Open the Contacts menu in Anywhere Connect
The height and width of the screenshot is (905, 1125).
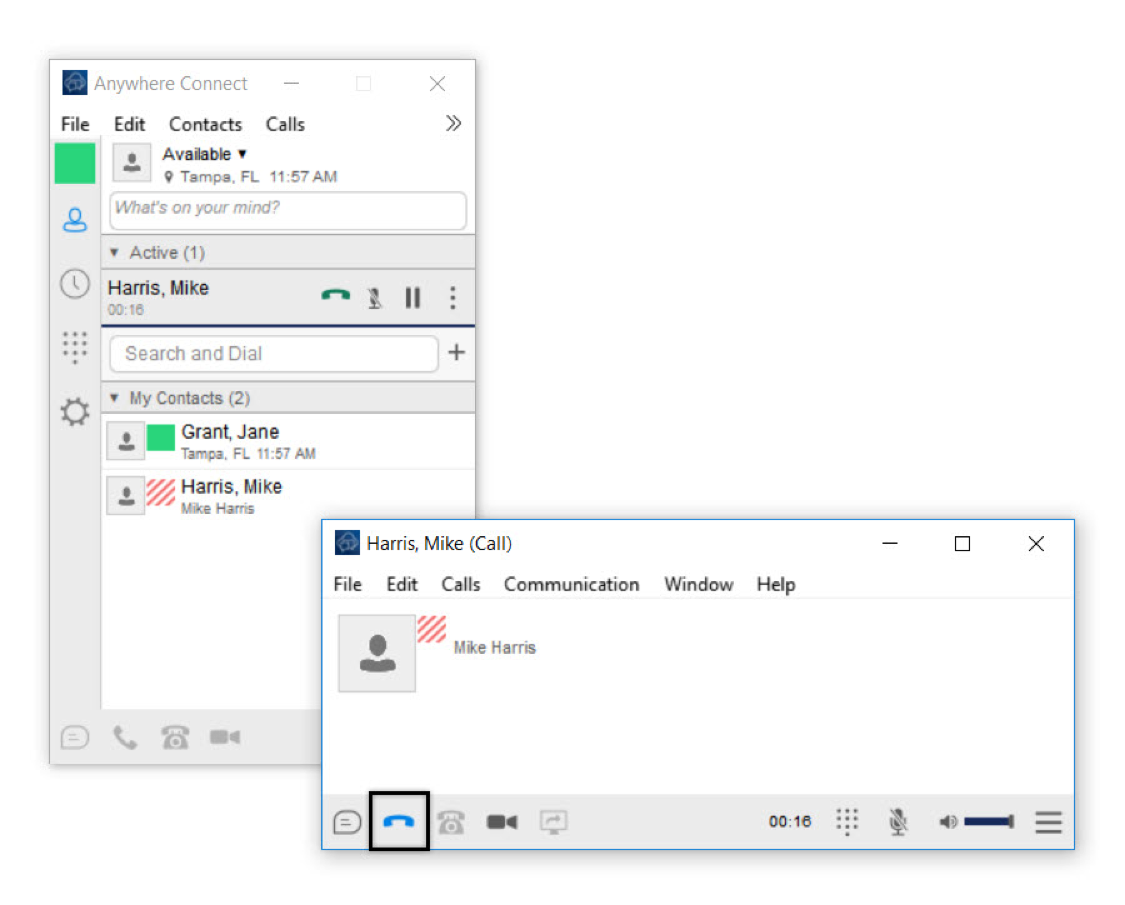[x=205, y=124]
